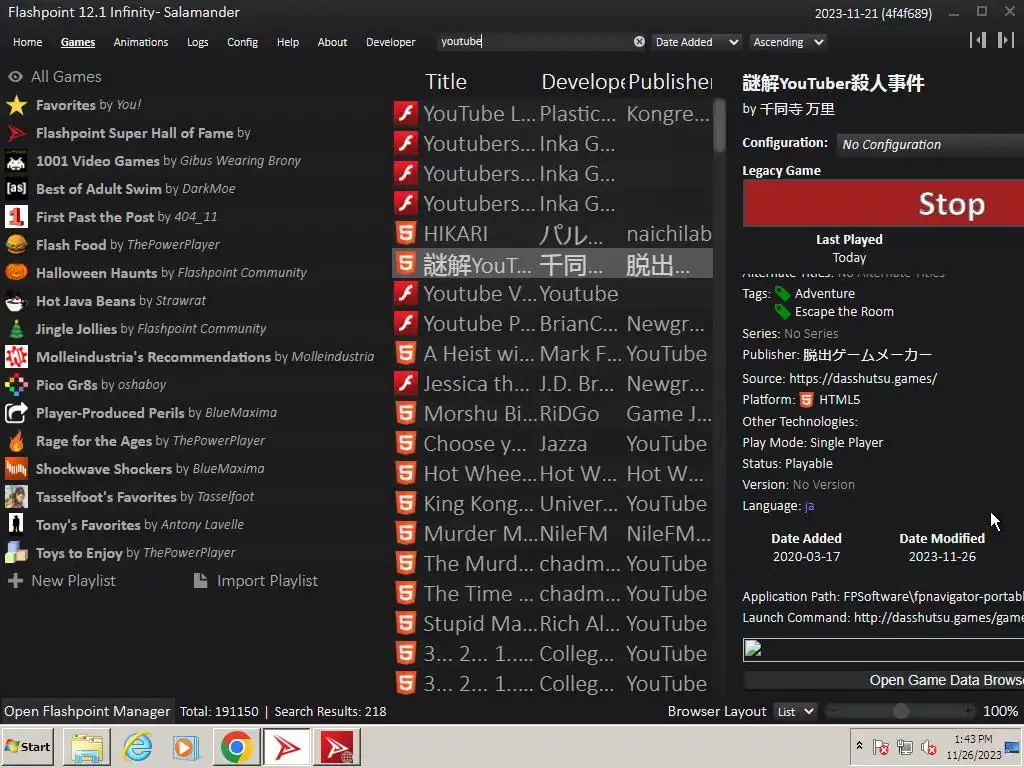Open the Developer tab
This screenshot has height=768, width=1024.
click(x=391, y=42)
